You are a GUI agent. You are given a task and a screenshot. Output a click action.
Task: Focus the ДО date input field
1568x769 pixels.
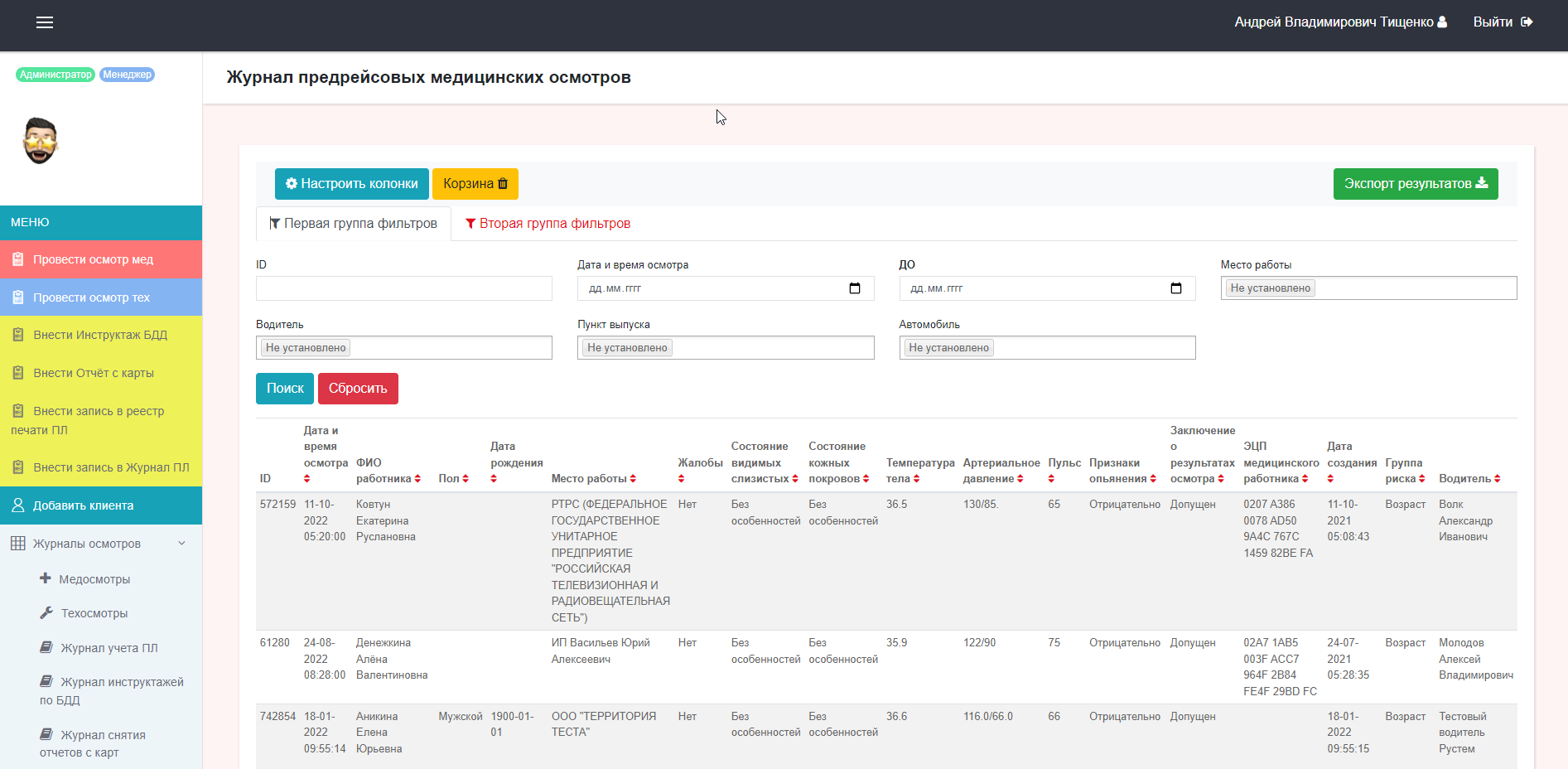coord(1047,288)
